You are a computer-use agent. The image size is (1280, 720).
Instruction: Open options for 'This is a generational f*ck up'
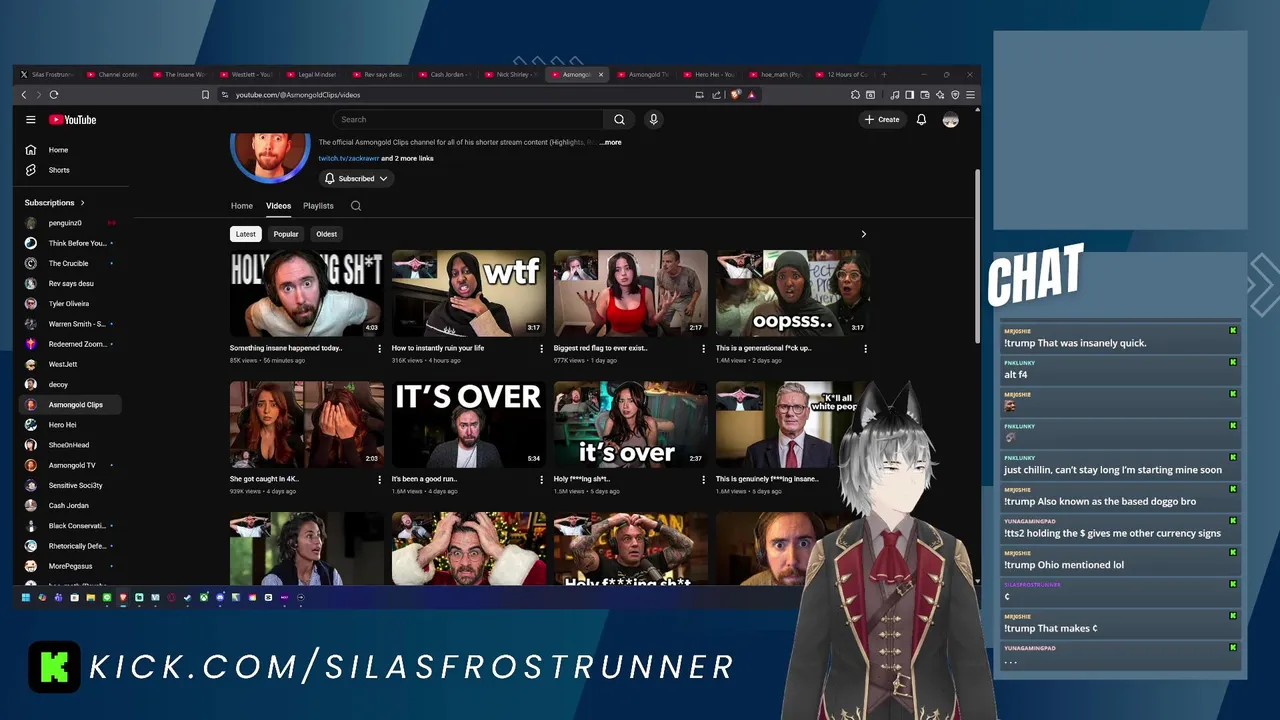pyautogui.click(x=865, y=349)
